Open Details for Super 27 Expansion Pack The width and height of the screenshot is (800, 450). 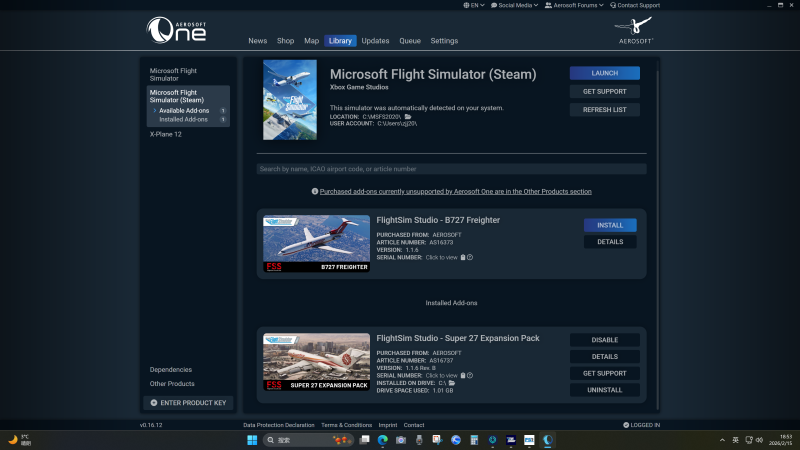point(605,357)
